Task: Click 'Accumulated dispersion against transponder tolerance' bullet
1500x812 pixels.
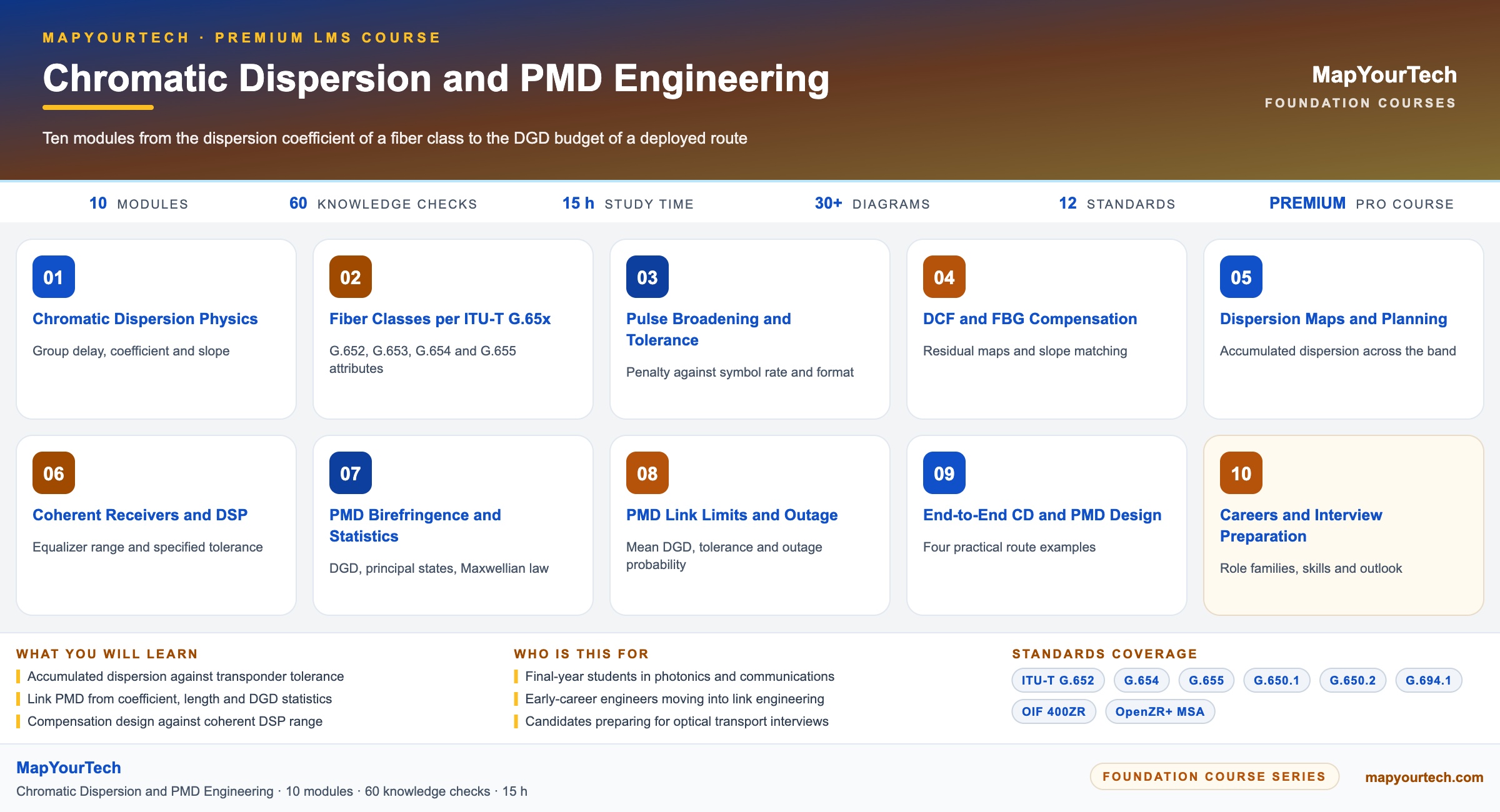Action: [186, 676]
